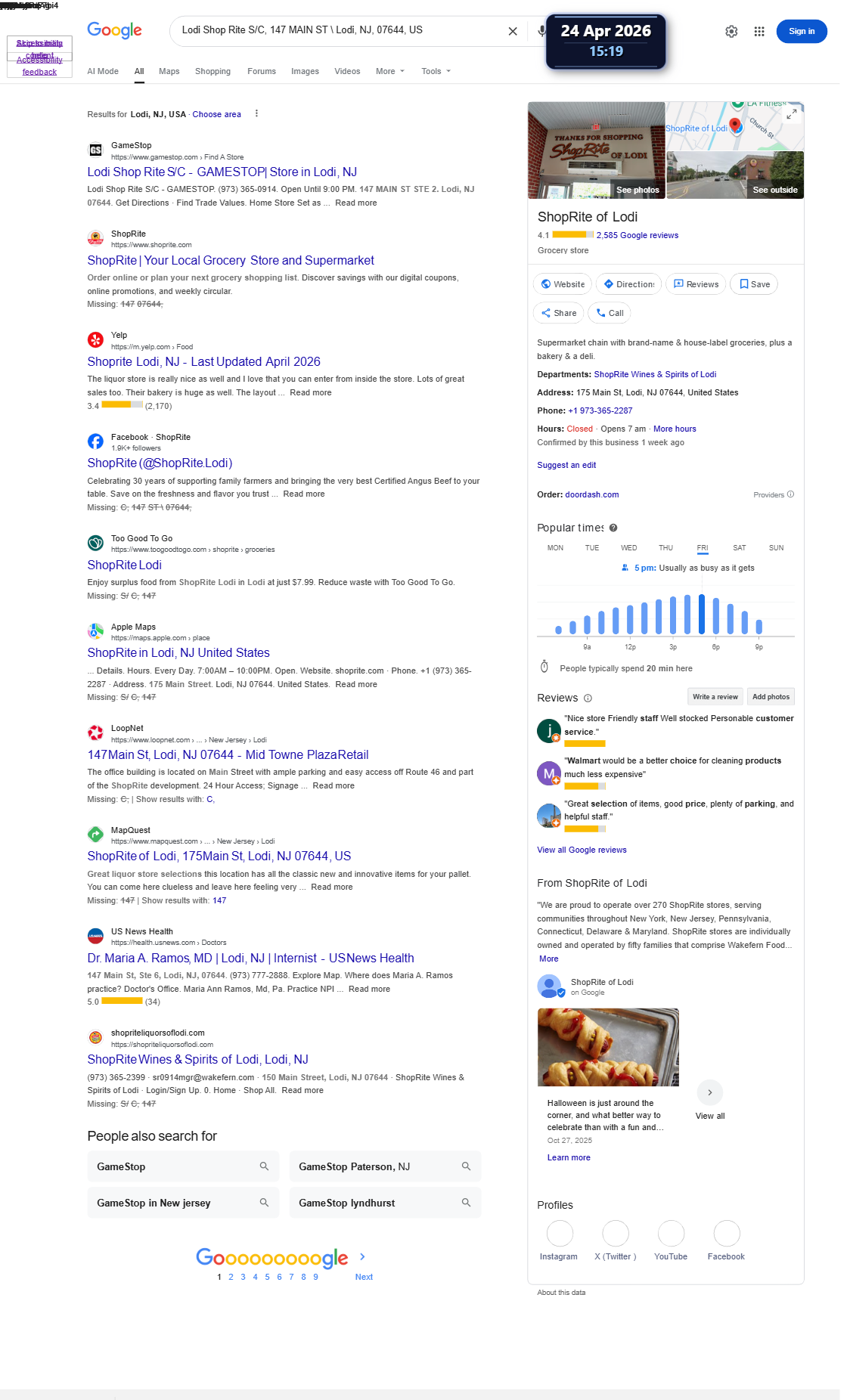Click the Directions button
The image size is (850, 1400).
[628, 284]
